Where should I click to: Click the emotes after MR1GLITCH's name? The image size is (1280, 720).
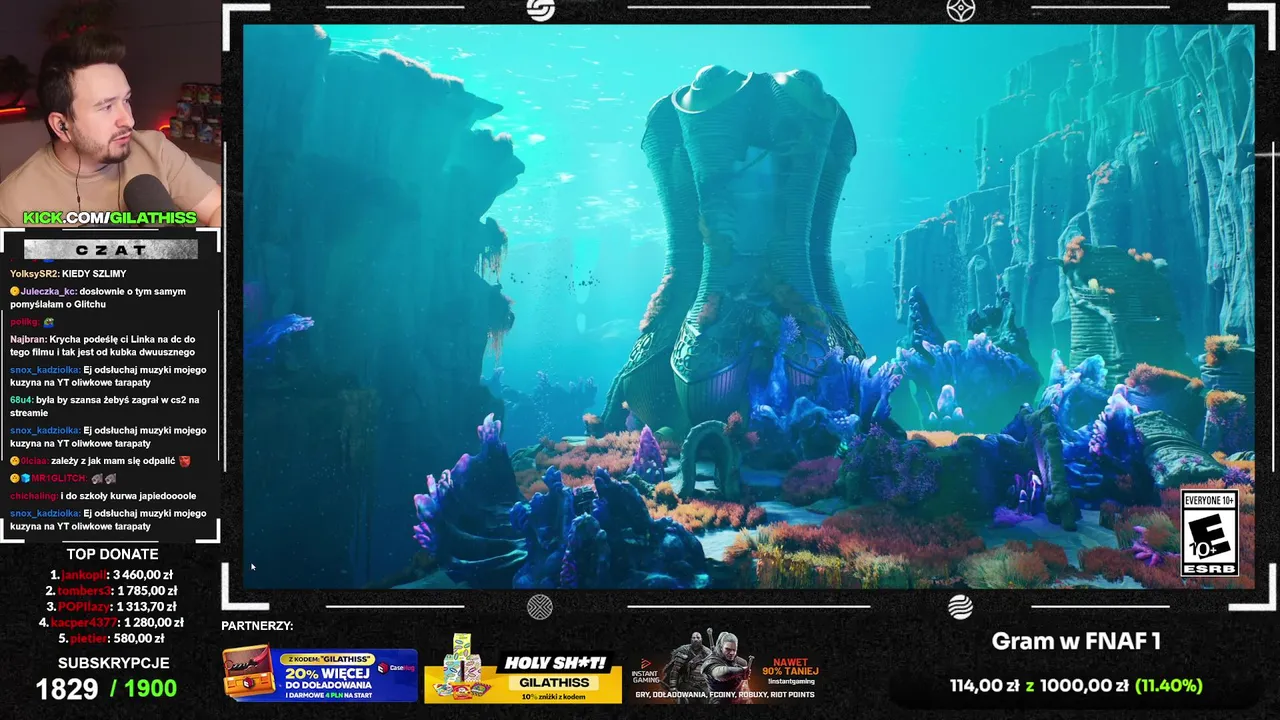pos(105,479)
